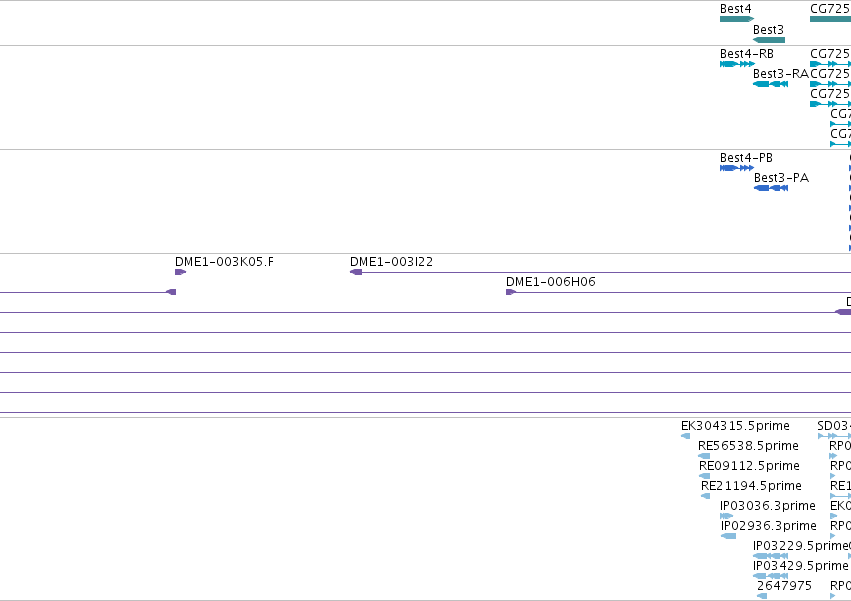Click the Best3 gene name label
The width and height of the screenshot is (851, 601).
pyautogui.click(x=768, y=29)
